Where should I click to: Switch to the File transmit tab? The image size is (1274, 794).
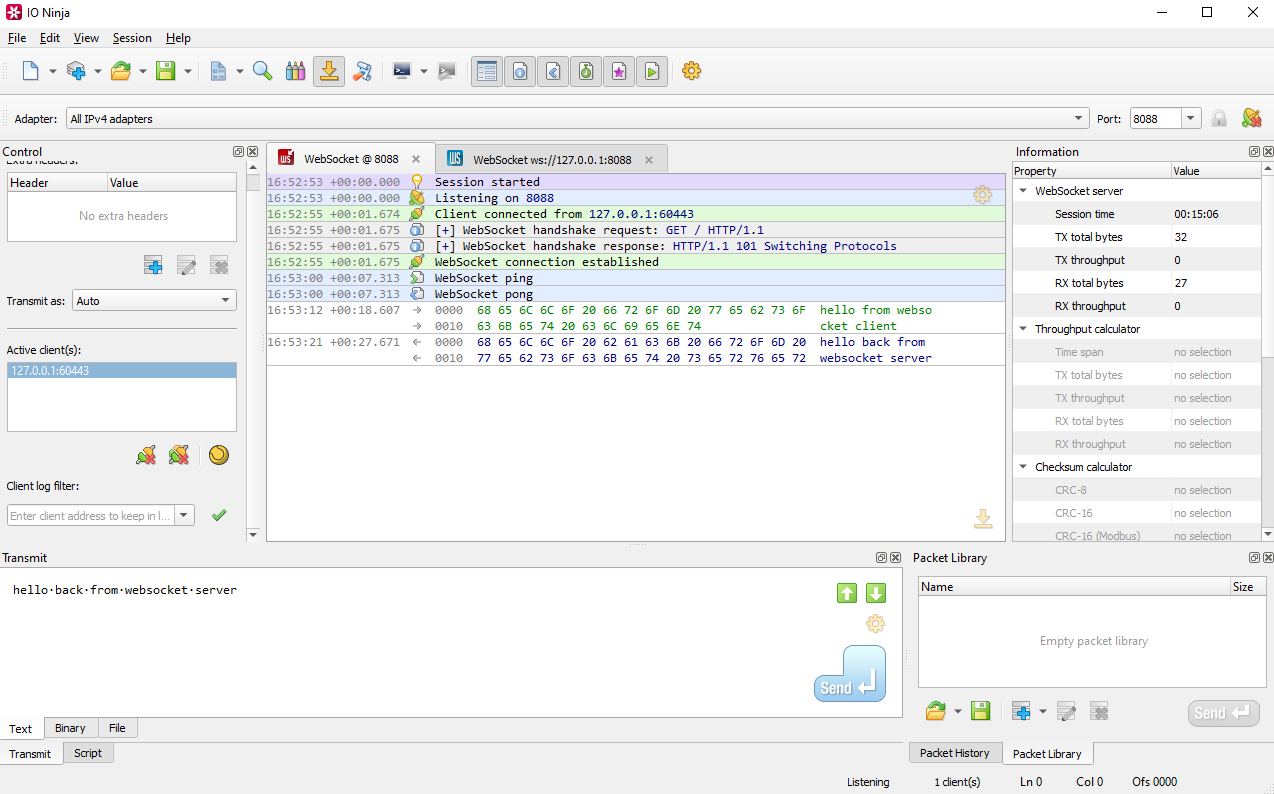(x=117, y=728)
